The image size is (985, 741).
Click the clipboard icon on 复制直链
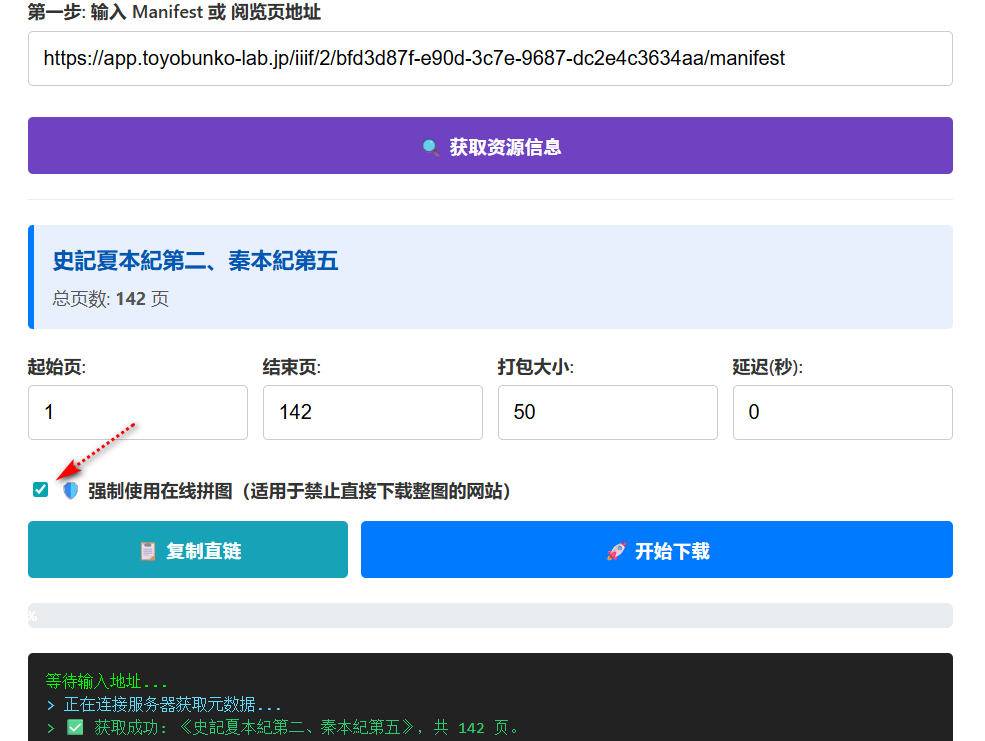coord(148,551)
